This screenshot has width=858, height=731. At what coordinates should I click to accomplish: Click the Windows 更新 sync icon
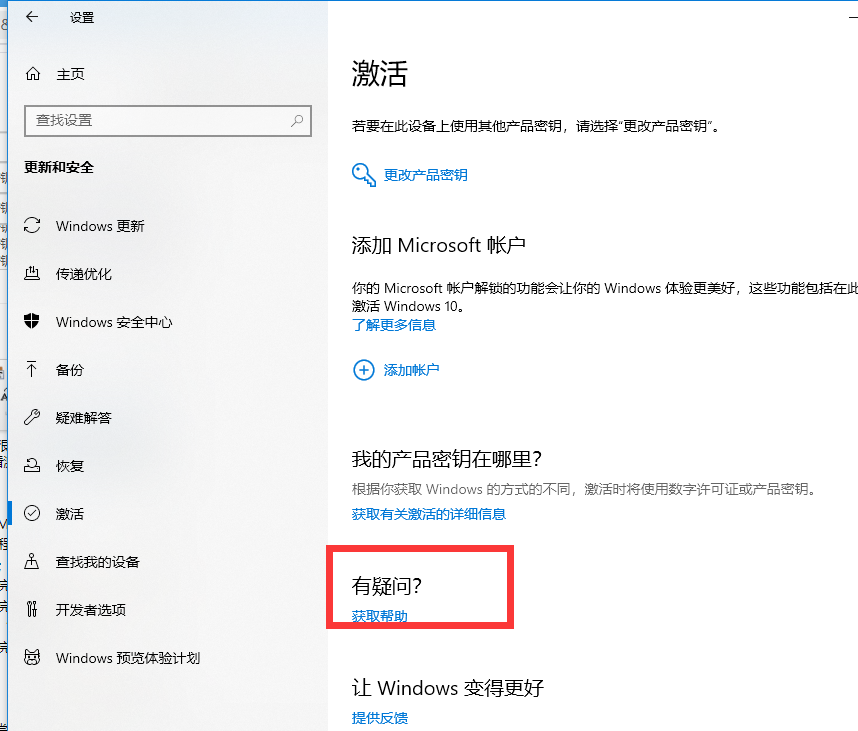tap(32, 225)
